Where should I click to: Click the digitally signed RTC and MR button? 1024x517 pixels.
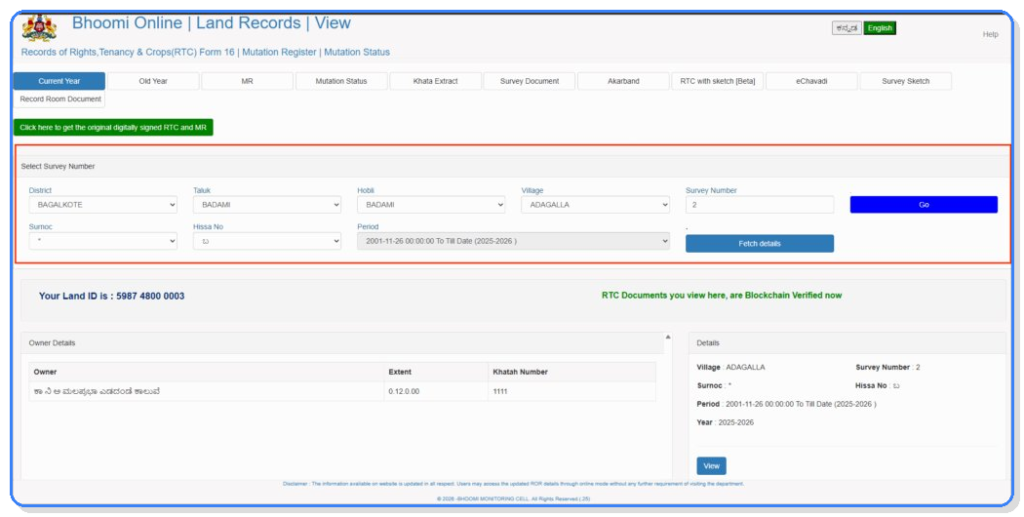[113, 128]
